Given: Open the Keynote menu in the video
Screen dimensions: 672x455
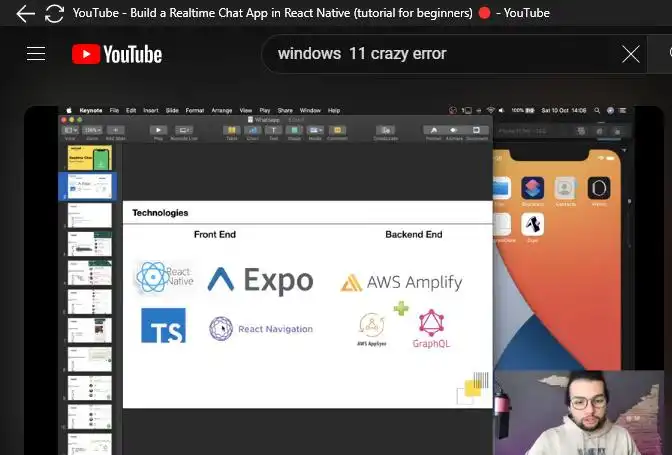Looking at the screenshot, I should pos(91,111).
